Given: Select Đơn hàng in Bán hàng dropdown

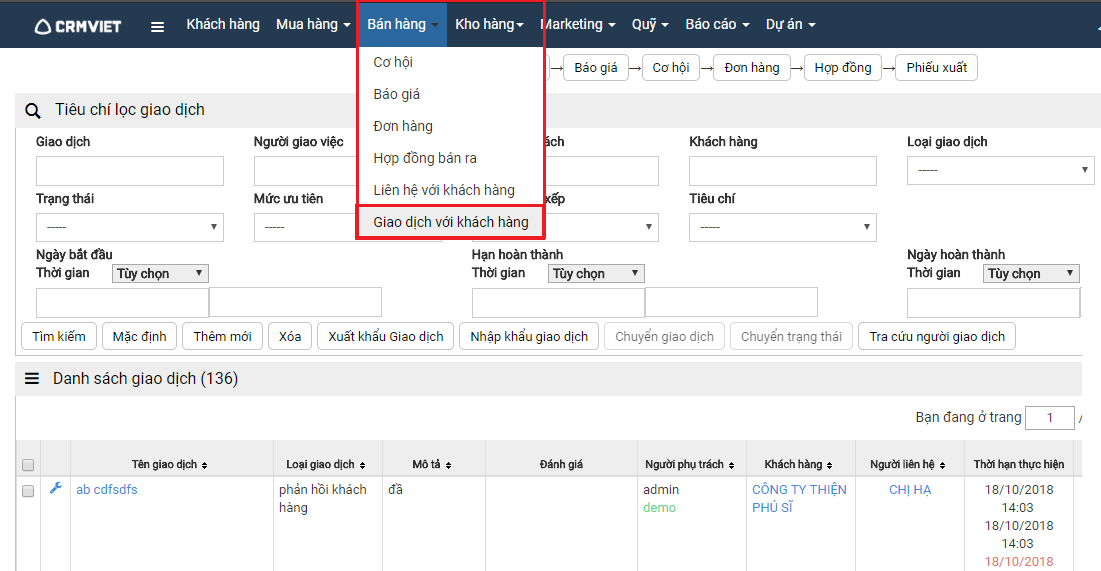Looking at the screenshot, I should pos(403,126).
